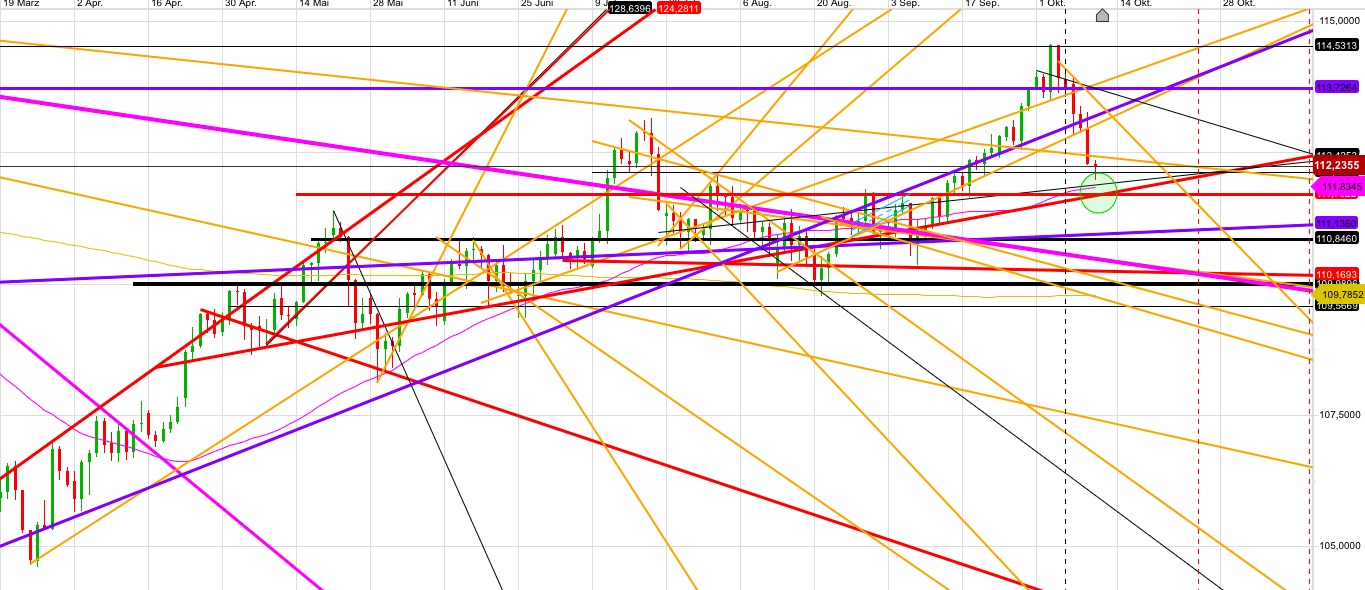Select the purple 113,7264 price label
Image resolution: width=1365 pixels, height=590 pixels.
[1337, 88]
